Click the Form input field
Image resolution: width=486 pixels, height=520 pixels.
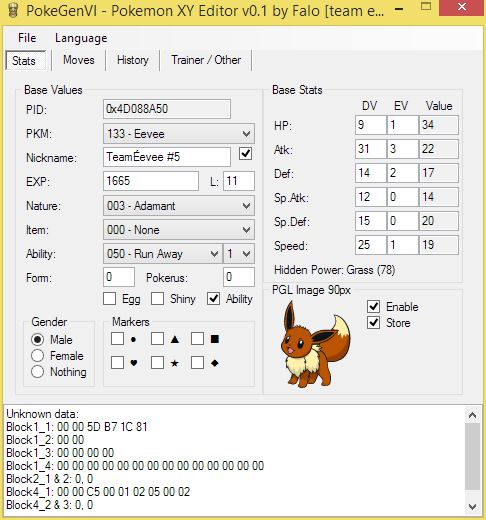click(x=119, y=277)
